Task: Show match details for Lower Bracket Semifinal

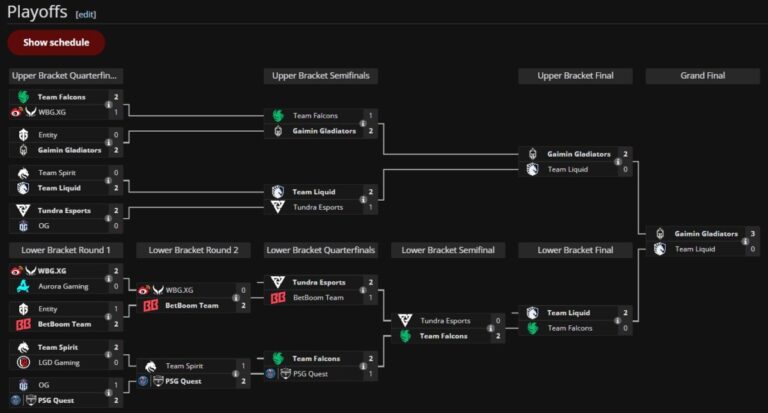Action: (489, 328)
